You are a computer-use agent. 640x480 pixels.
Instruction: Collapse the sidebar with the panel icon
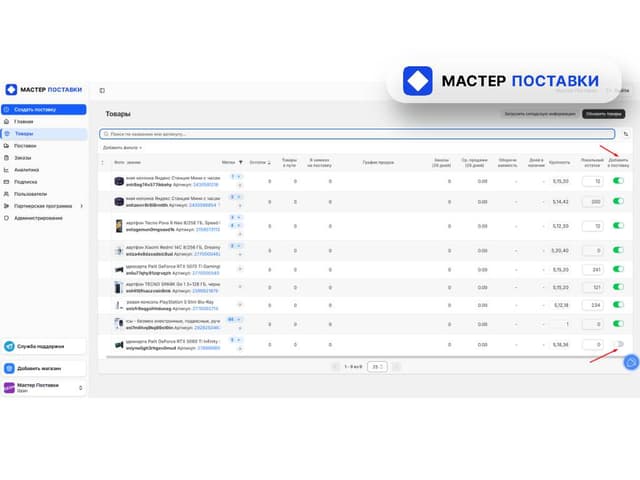click(102, 91)
